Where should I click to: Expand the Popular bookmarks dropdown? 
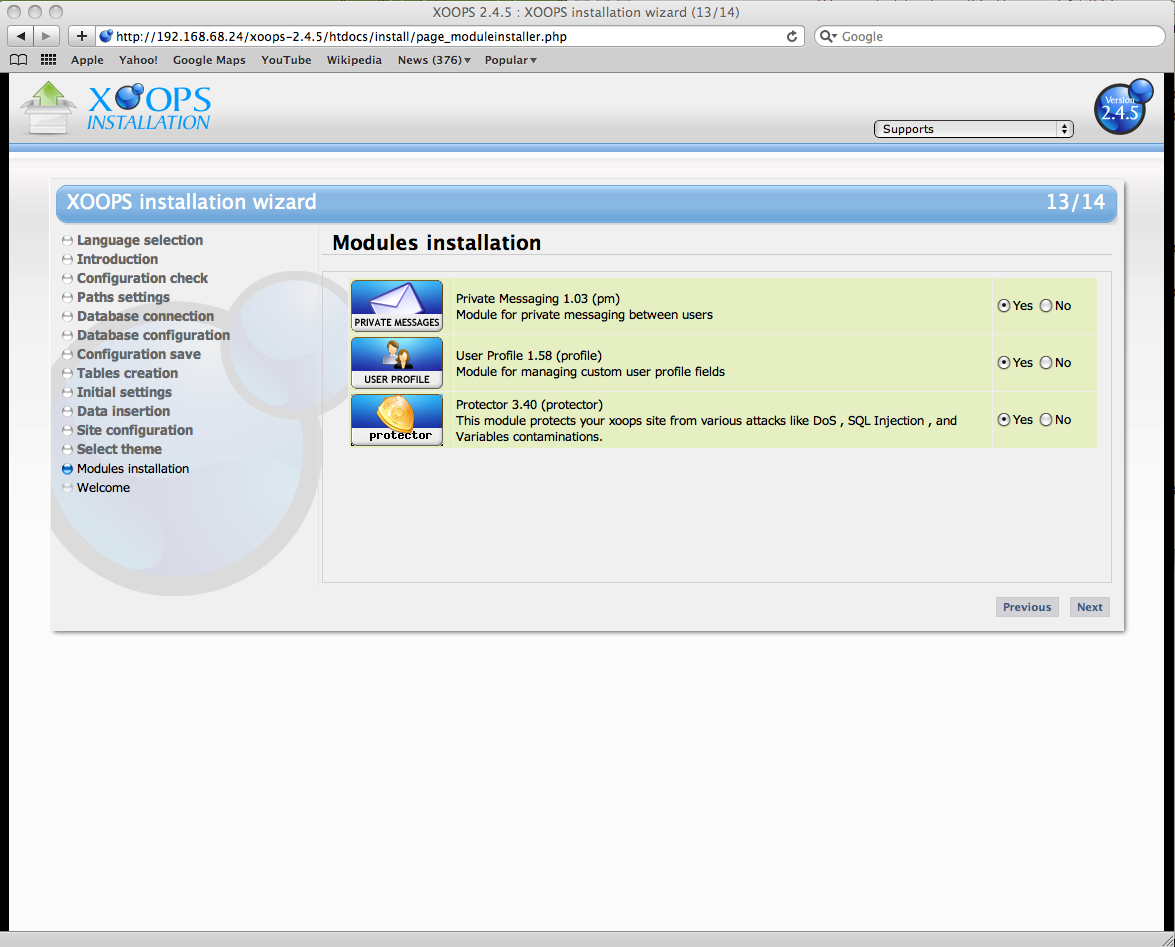click(510, 60)
